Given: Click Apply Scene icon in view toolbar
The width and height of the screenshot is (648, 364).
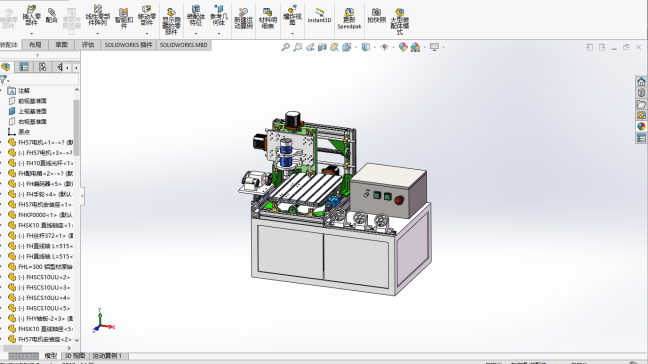Looking at the screenshot, I should (x=415, y=47).
